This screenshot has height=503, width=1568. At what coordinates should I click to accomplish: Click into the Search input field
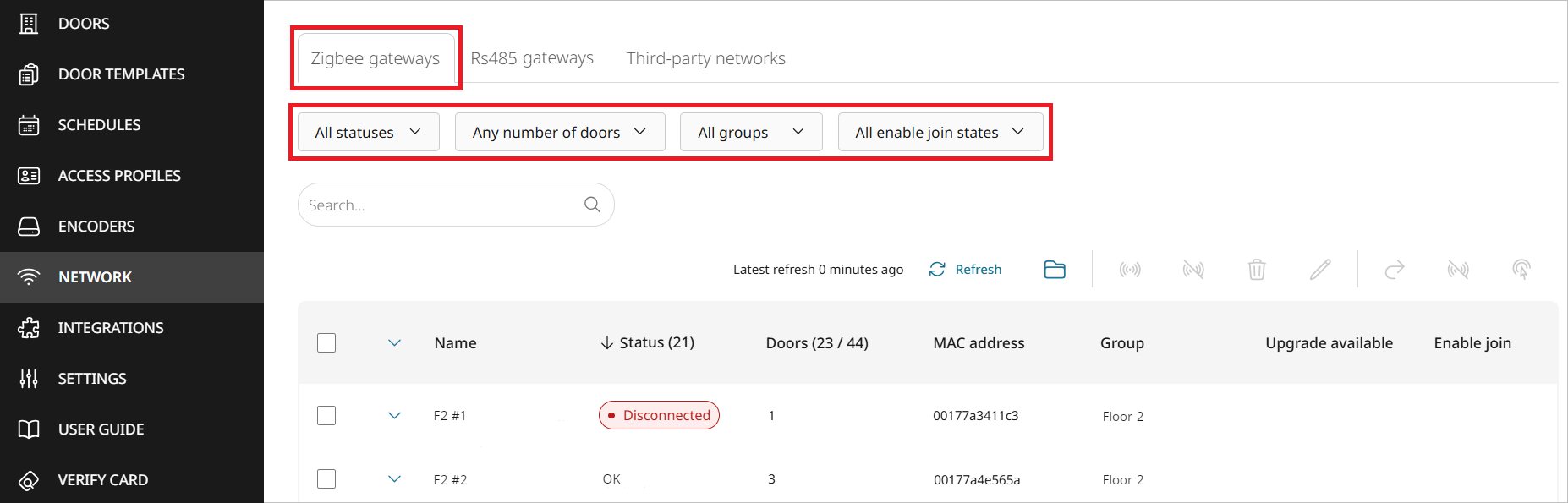click(x=440, y=205)
